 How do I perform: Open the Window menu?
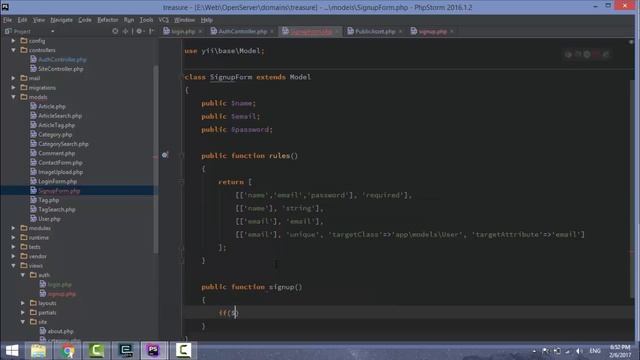point(184,20)
